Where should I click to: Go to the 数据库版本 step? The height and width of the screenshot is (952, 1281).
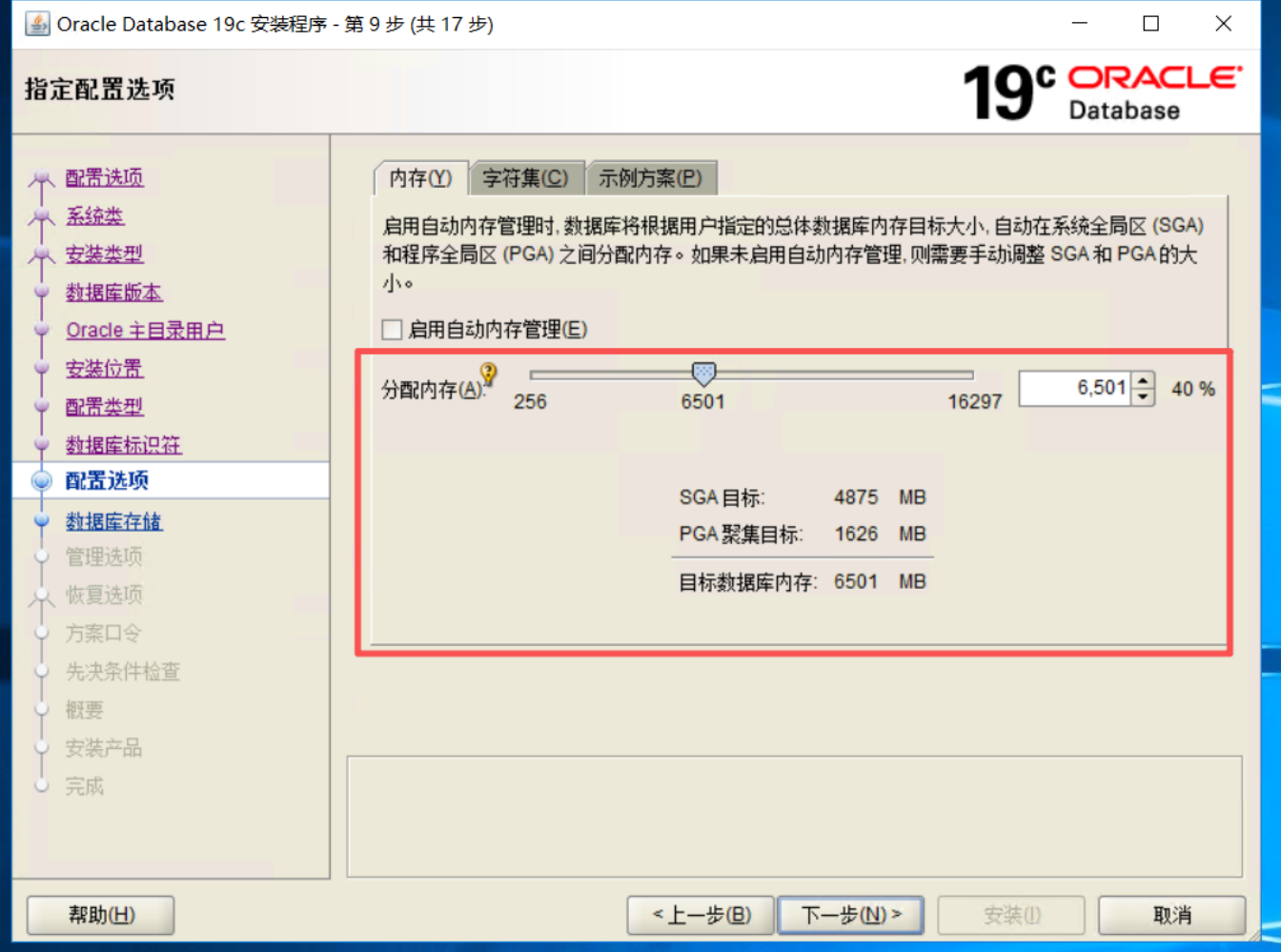tap(114, 293)
